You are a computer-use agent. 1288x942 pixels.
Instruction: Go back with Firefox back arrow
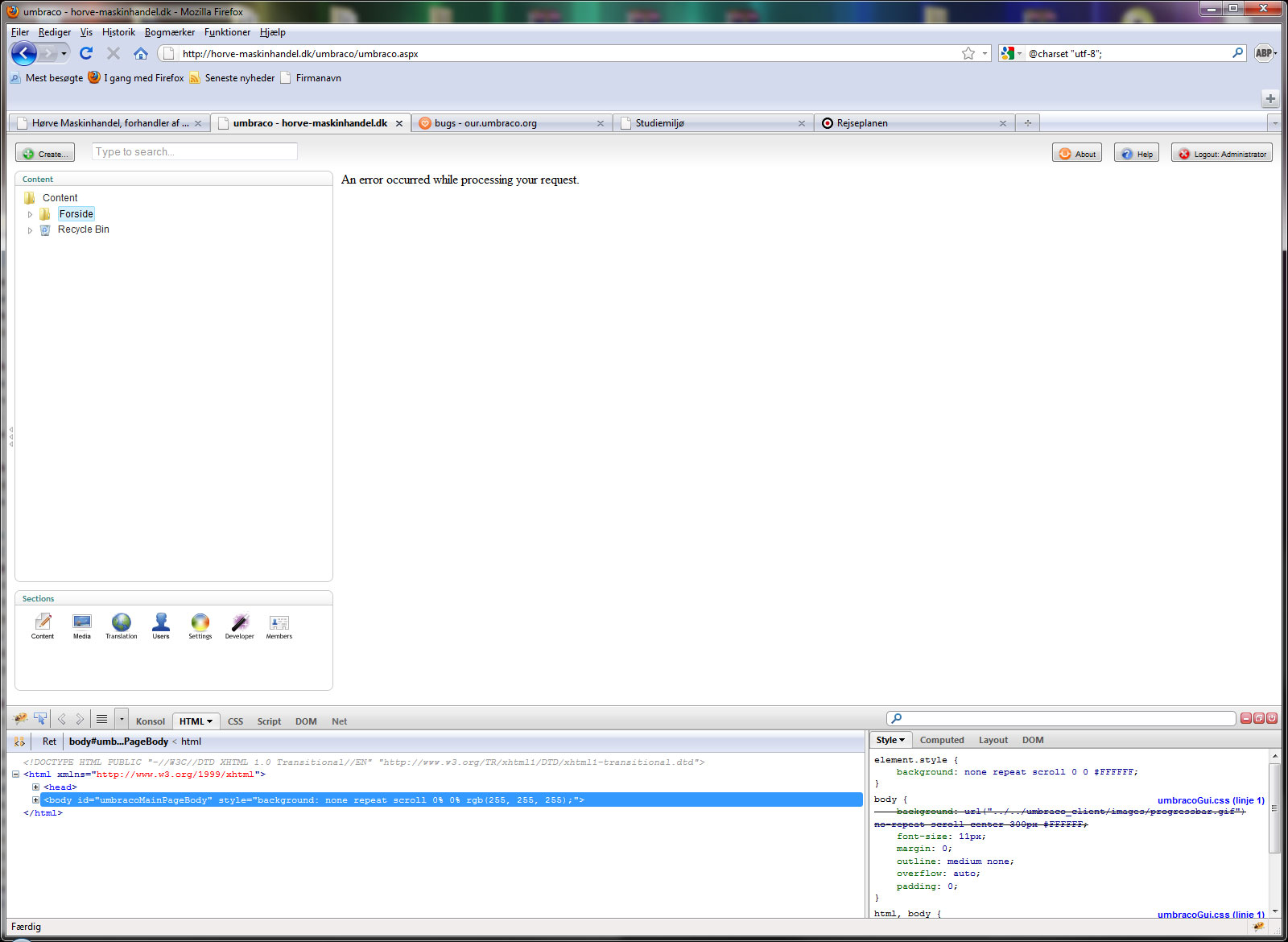point(24,53)
